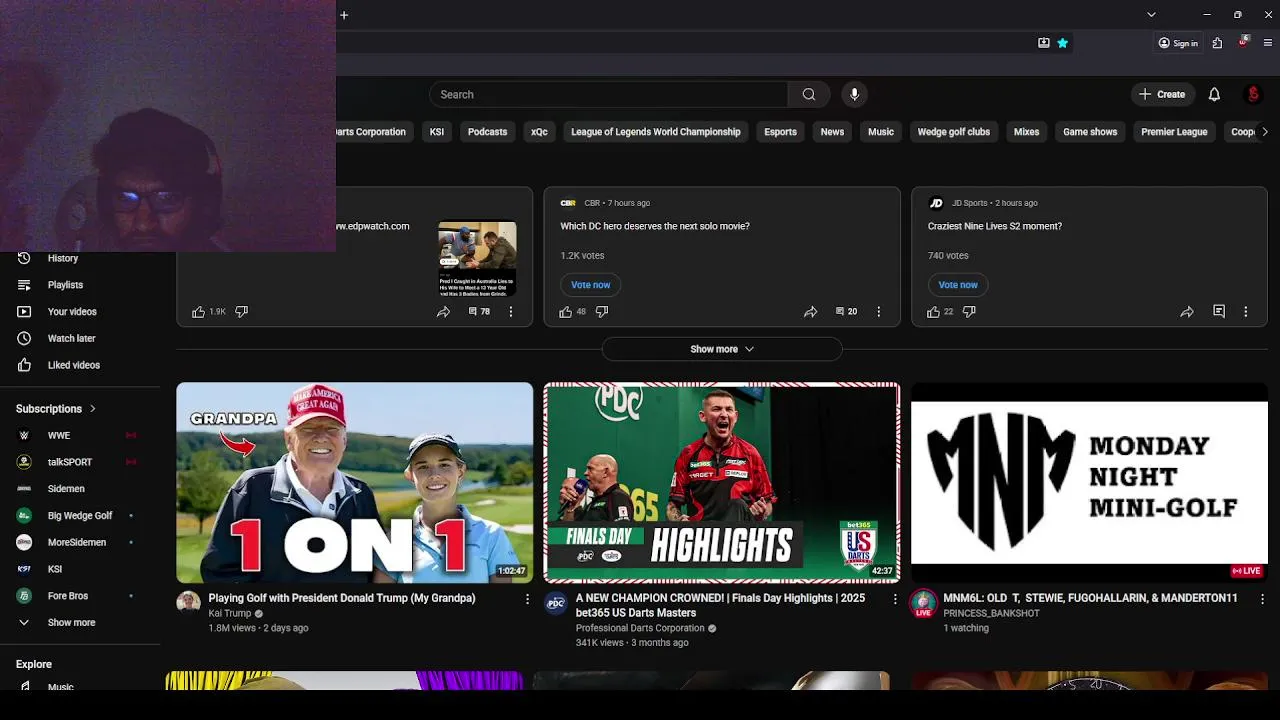This screenshot has width=1280, height=720.
Task: Open new browser tab with plus
Action: coord(344,15)
